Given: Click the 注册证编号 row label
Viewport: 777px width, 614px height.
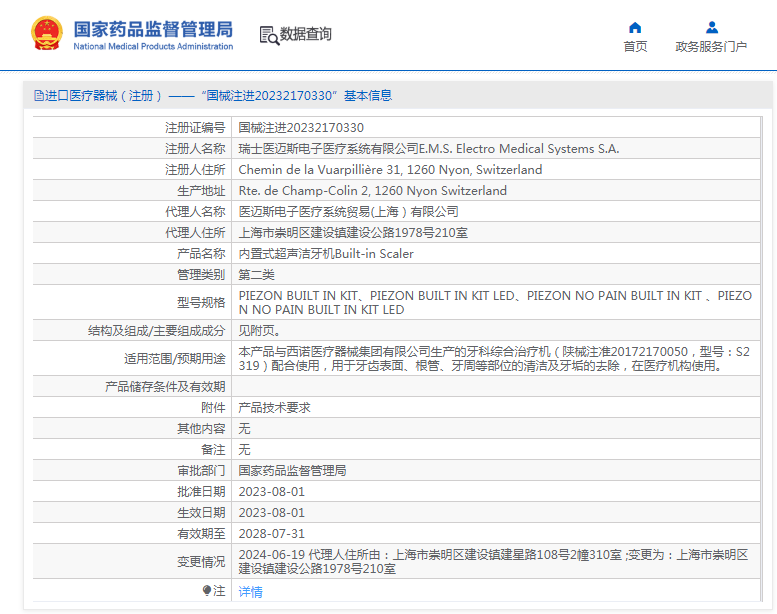Looking at the screenshot, I should pyautogui.click(x=195, y=128).
